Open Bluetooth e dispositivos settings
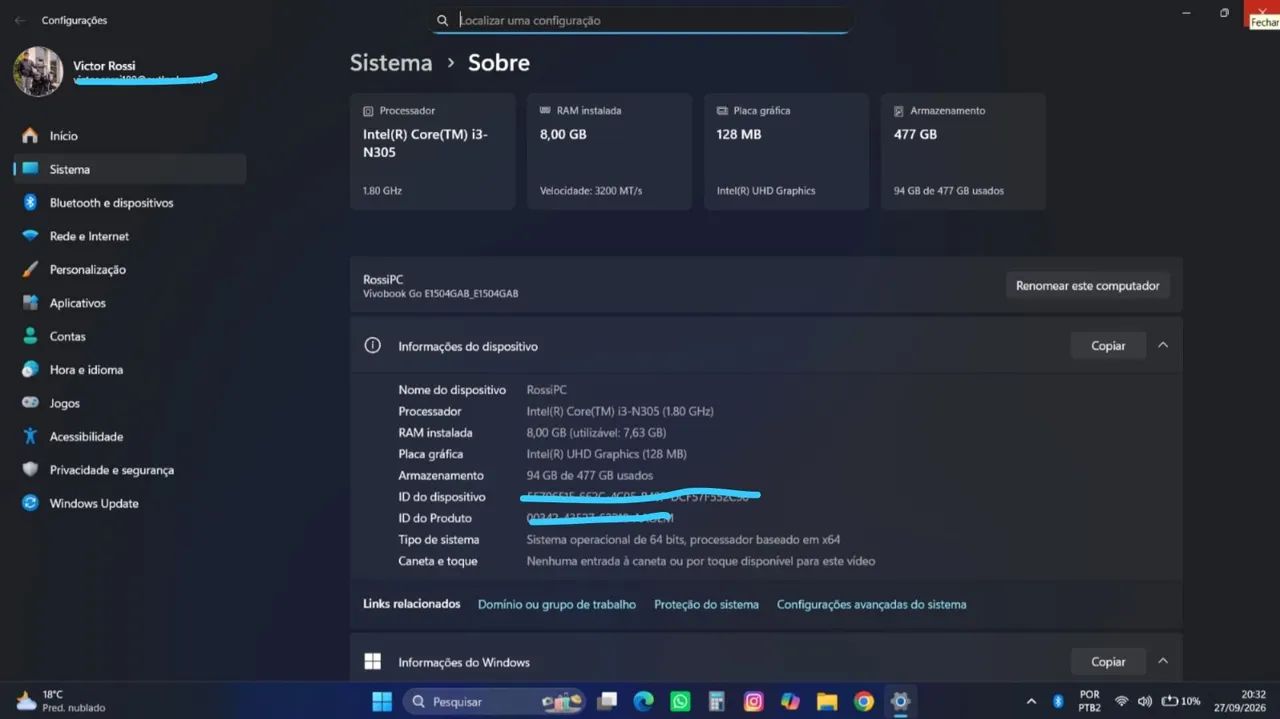The image size is (1280, 719). click(x=128, y=203)
